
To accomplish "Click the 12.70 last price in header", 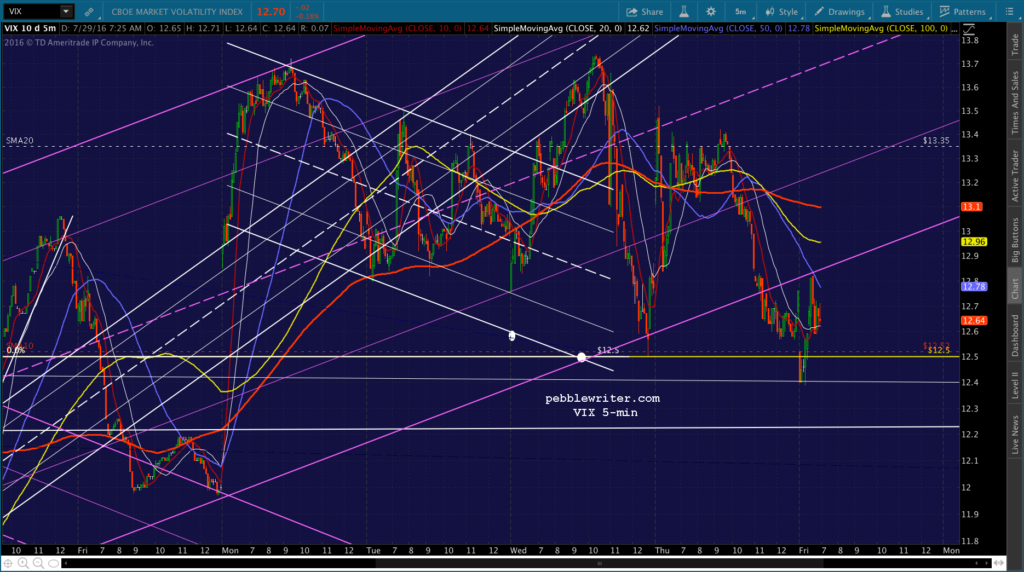I will [x=270, y=12].
